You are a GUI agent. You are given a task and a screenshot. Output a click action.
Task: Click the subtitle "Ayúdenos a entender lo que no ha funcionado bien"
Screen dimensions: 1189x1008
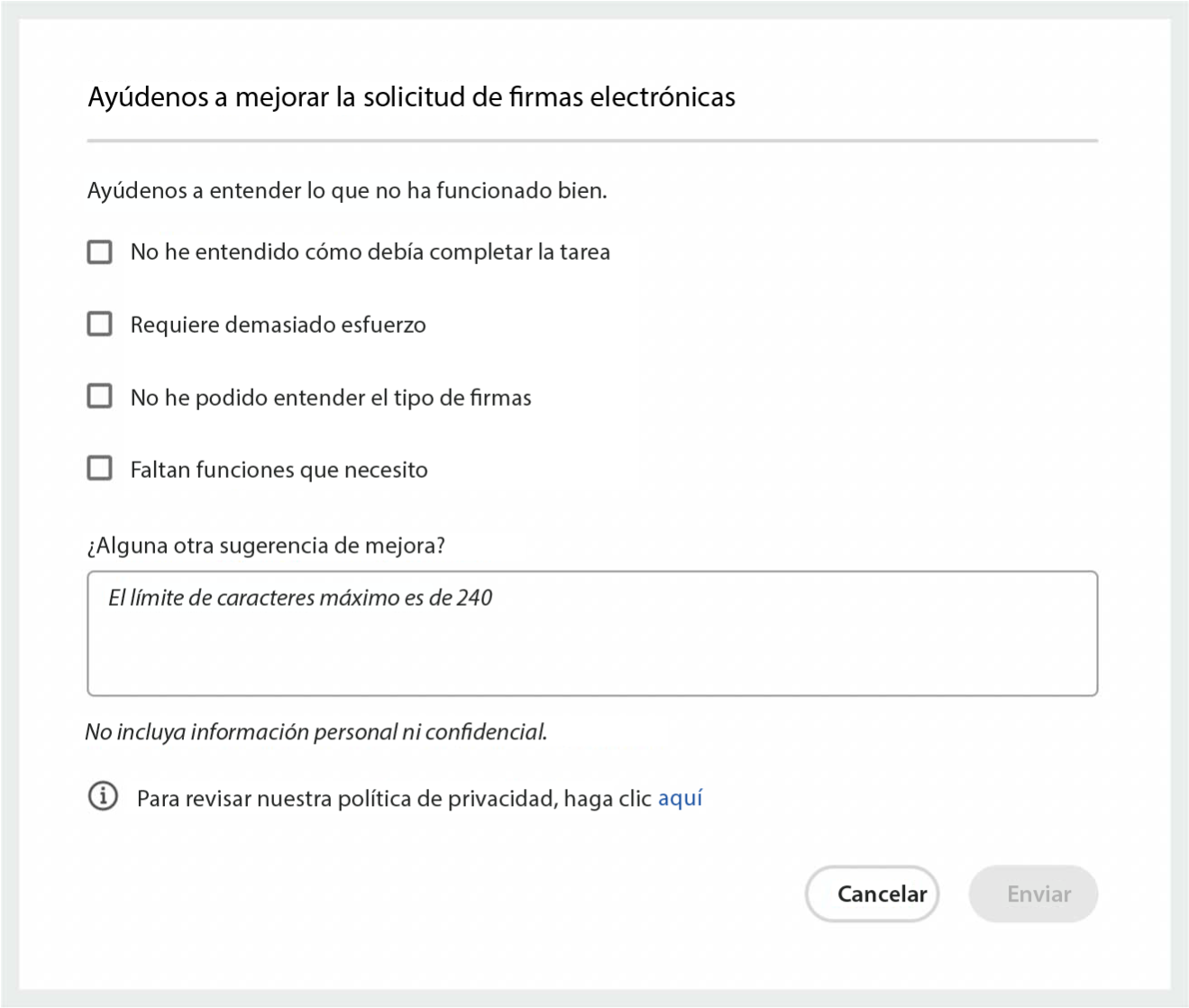(347, 190)
